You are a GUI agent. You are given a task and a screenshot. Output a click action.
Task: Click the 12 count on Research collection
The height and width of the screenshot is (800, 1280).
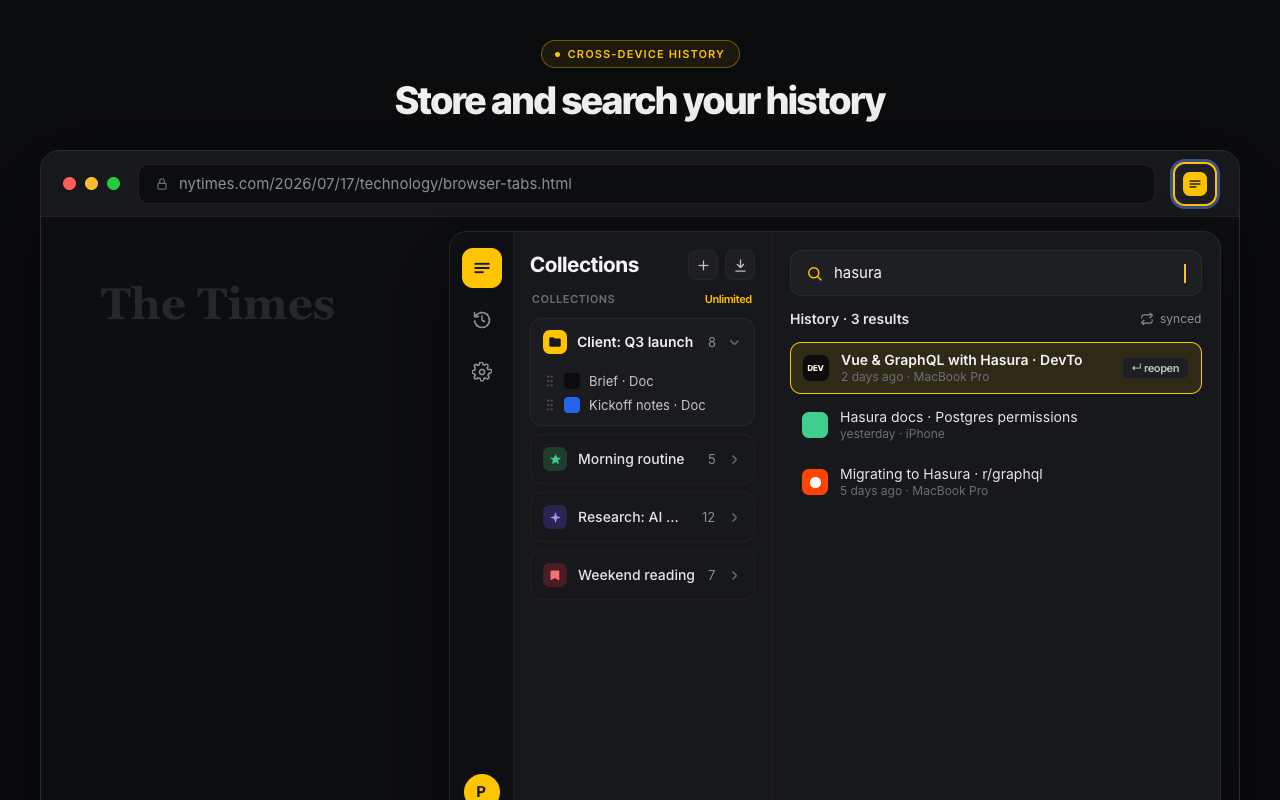(x=708, y=517)
